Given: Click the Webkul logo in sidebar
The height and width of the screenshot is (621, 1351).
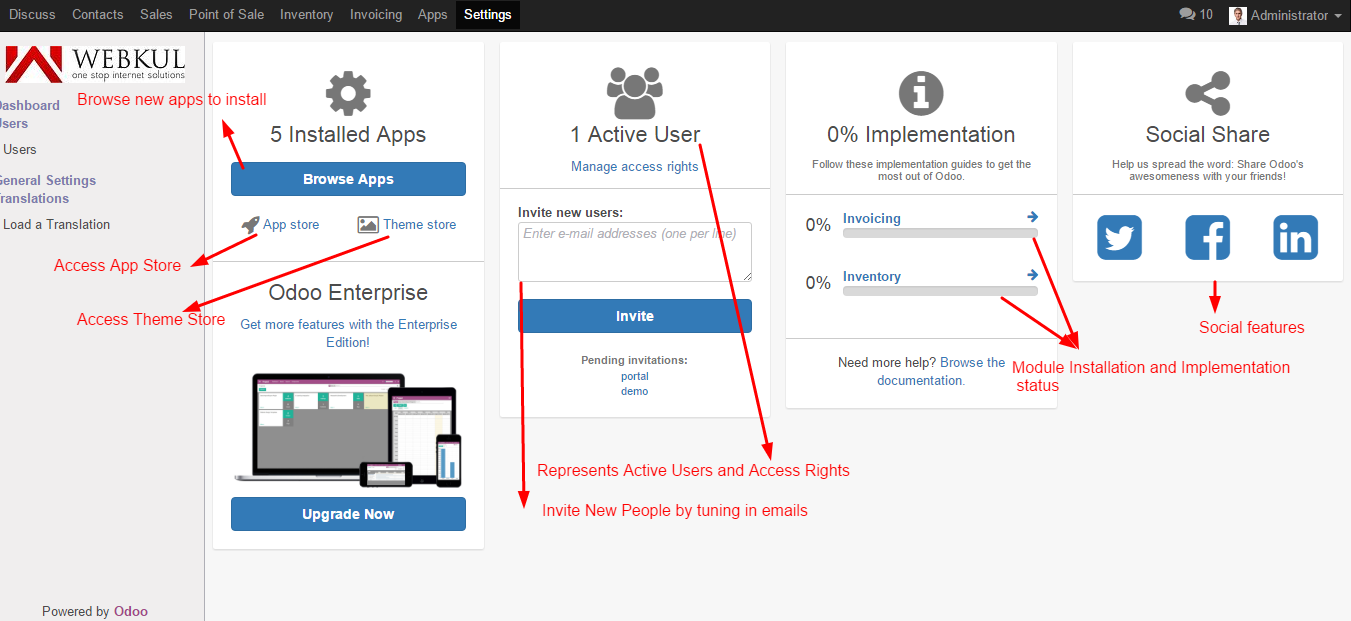Looking at the screenshot, I should (95, 64).
